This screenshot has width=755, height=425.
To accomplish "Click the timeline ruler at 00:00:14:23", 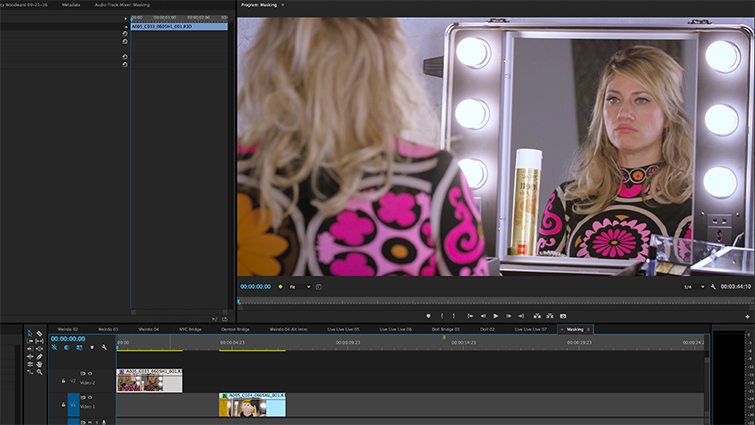I will click(x=463, y=343).
